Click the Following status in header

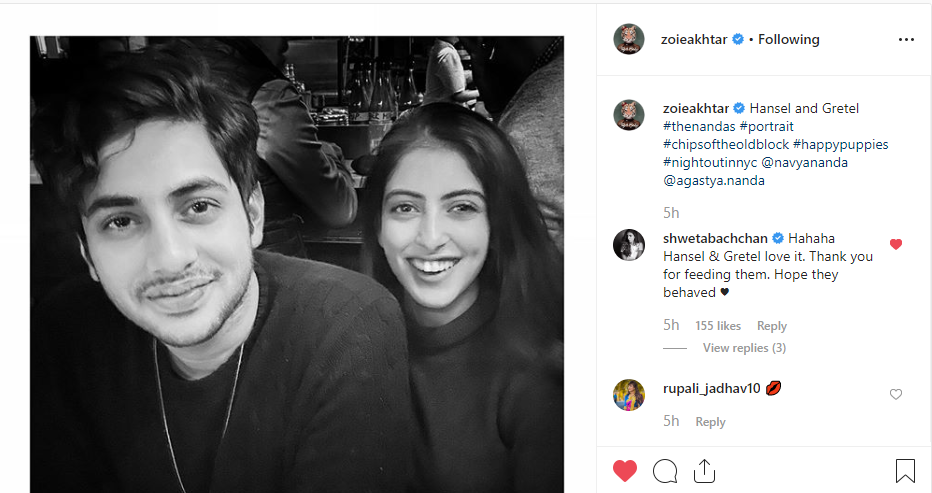(x=789, y=39)
